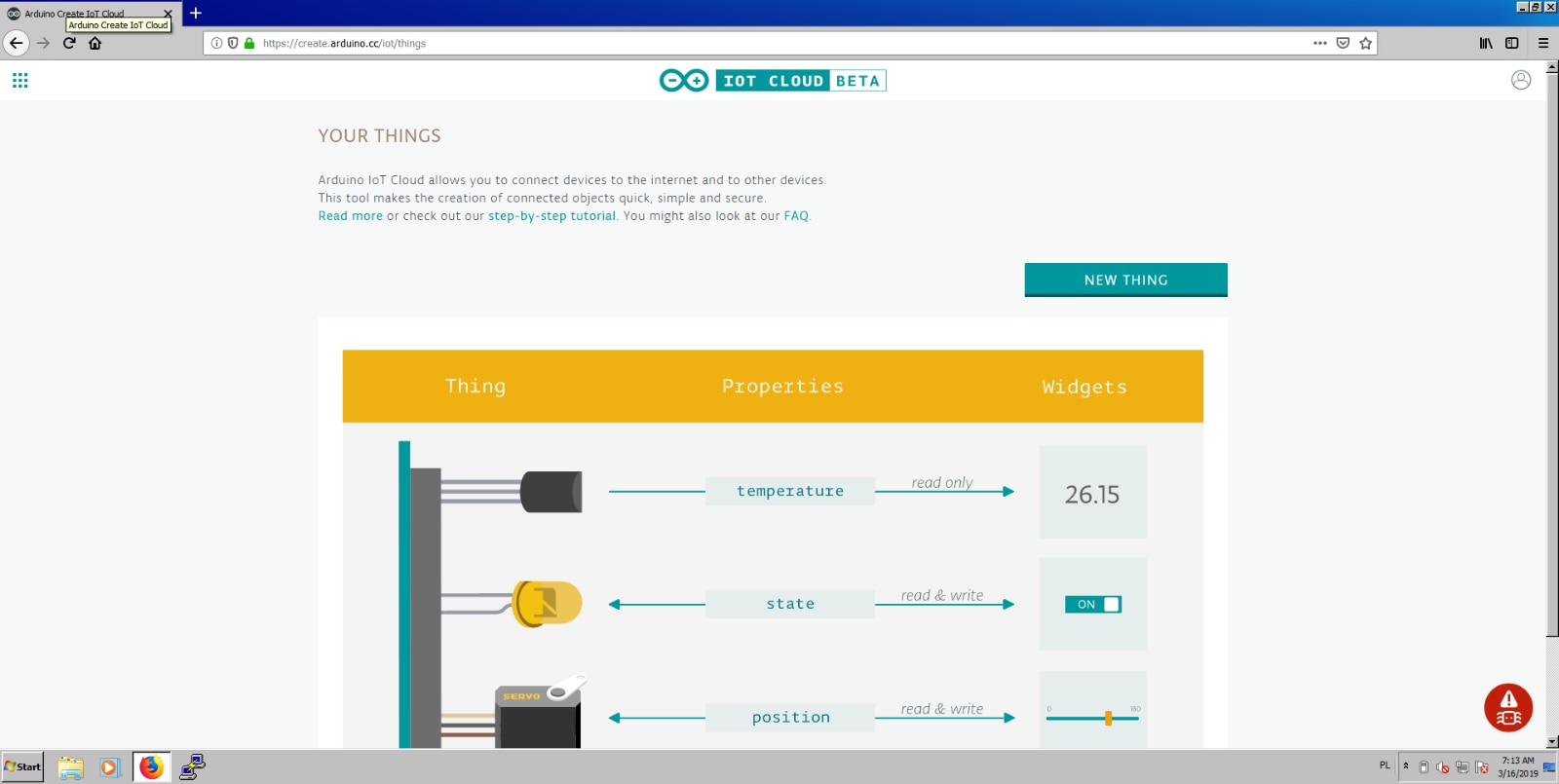View the green padlock connection details

click(249, 43)
